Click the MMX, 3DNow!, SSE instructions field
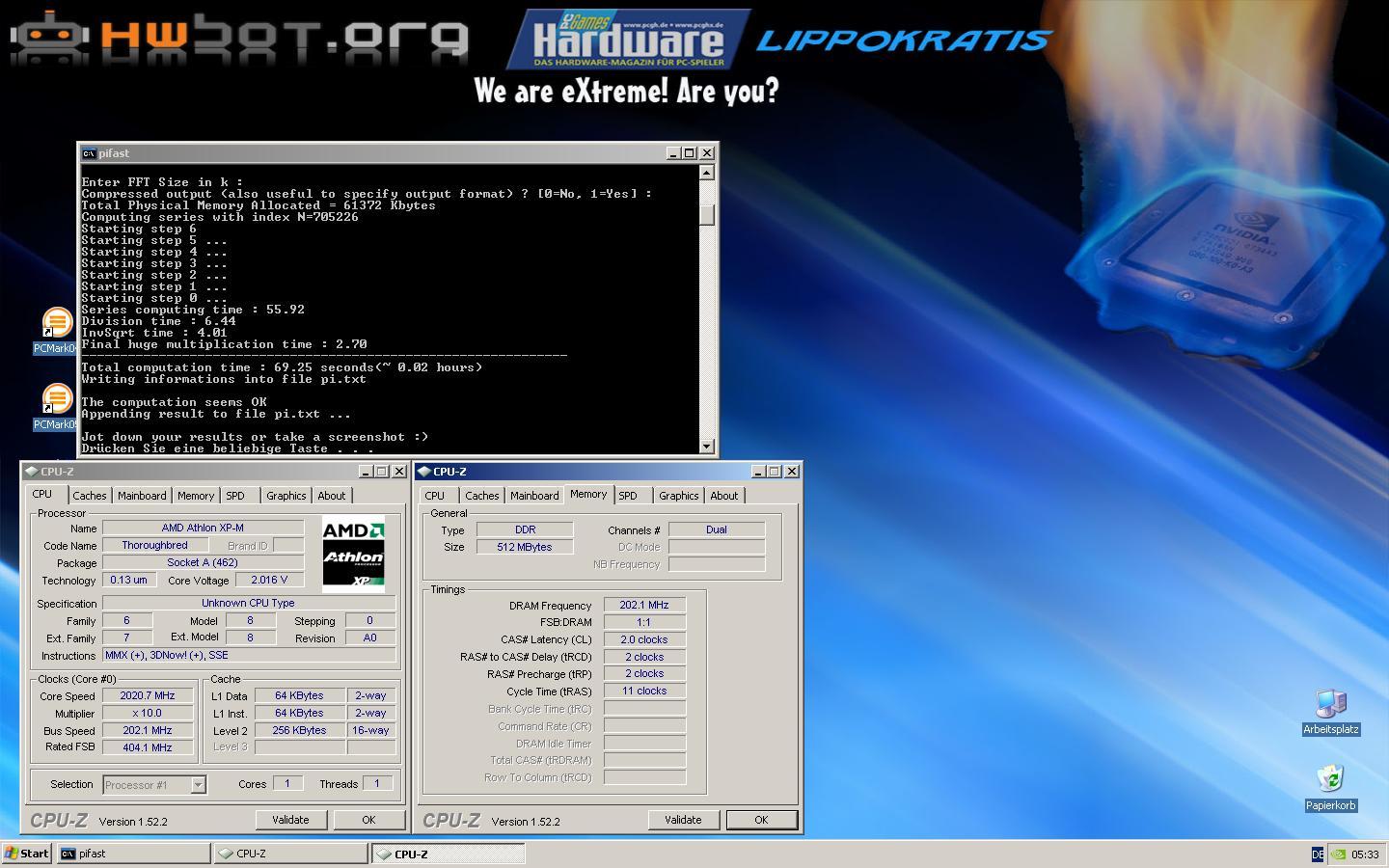This screenshot has height=868, width=1389. point(249,655)
